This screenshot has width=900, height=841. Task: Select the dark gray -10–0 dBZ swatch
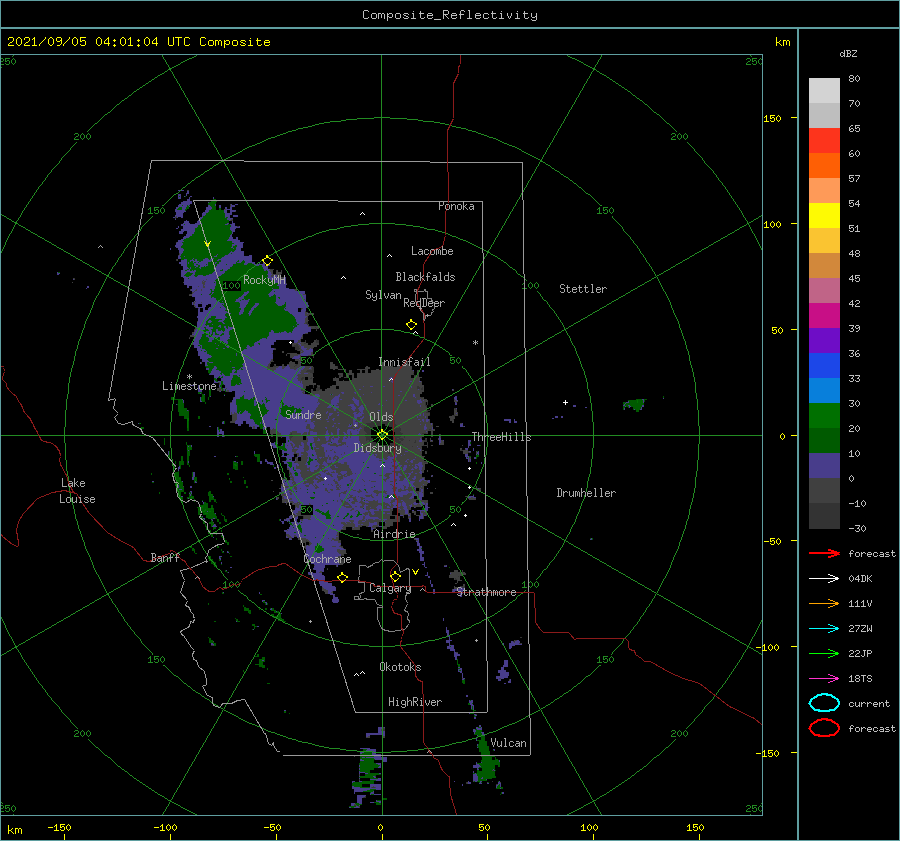click(x=824, y=490)
